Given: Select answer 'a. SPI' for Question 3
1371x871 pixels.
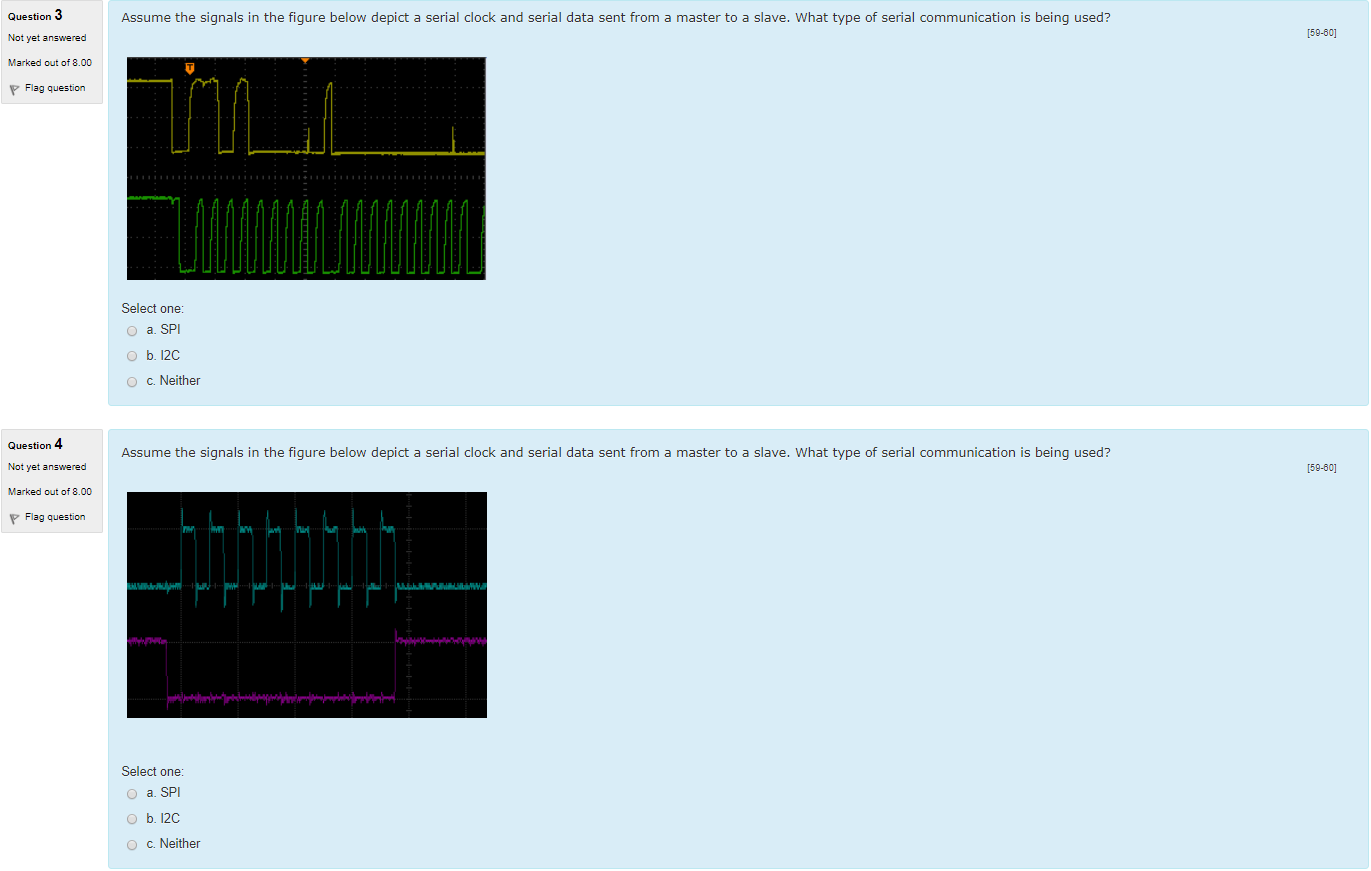Looking at the screenshot, I should point(131,330).
